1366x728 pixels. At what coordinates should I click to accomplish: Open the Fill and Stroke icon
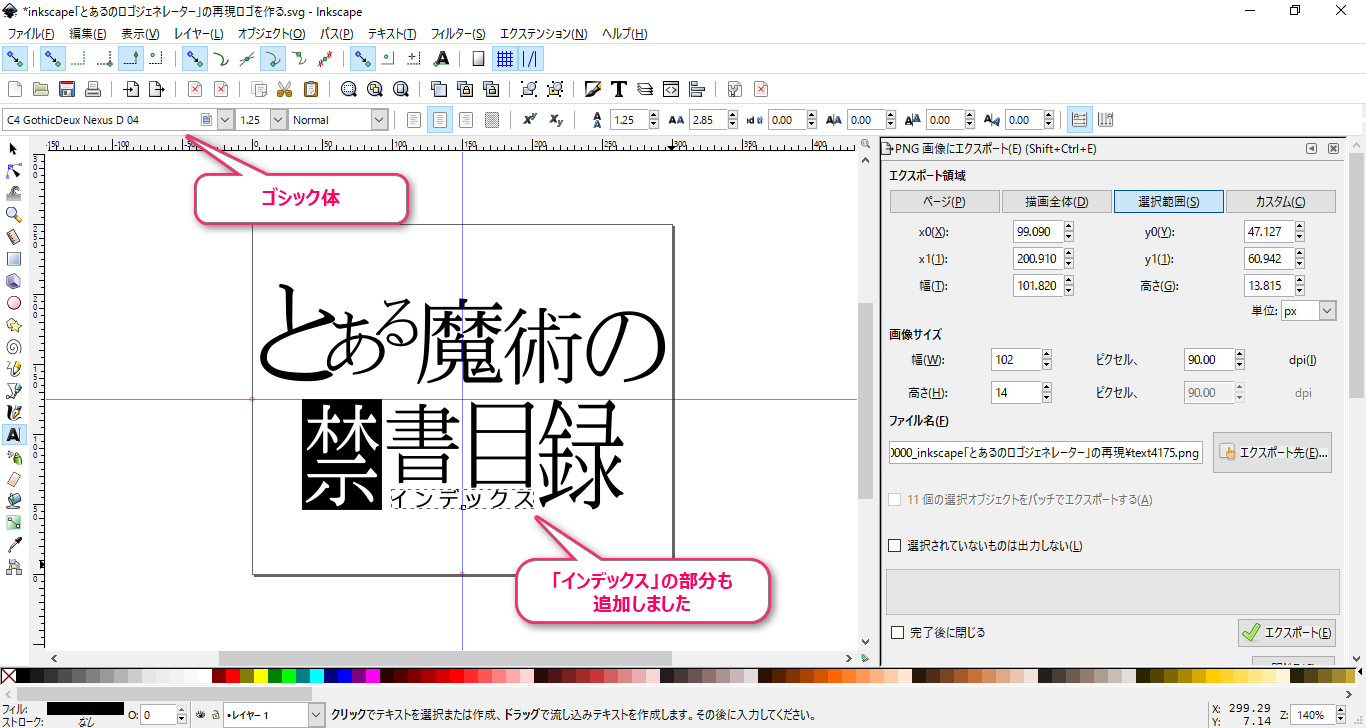coord(593,89)
